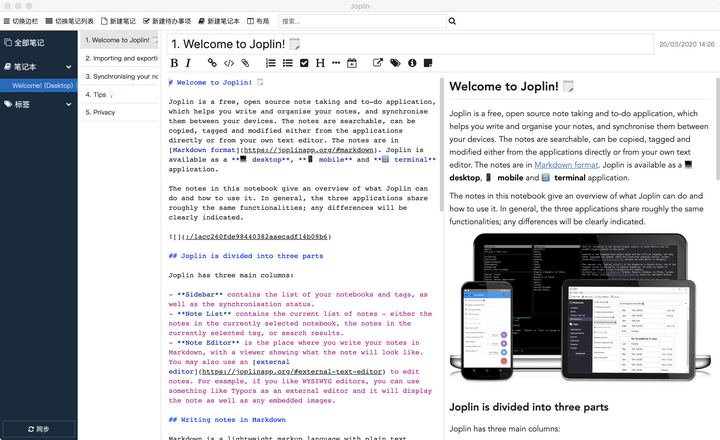Collapse the 笔记本 section chevron

click(68, 67)
